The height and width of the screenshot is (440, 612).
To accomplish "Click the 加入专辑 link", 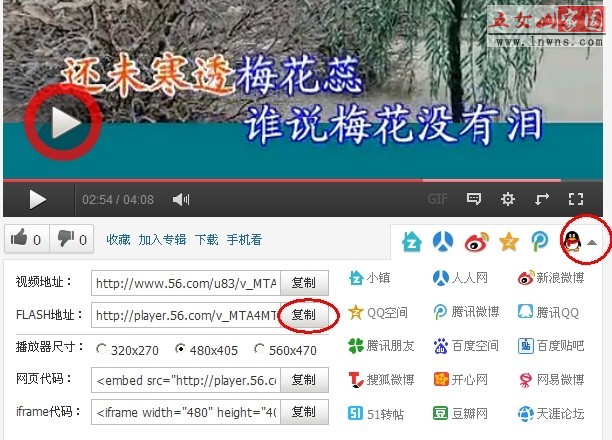I will coord(162,239).
